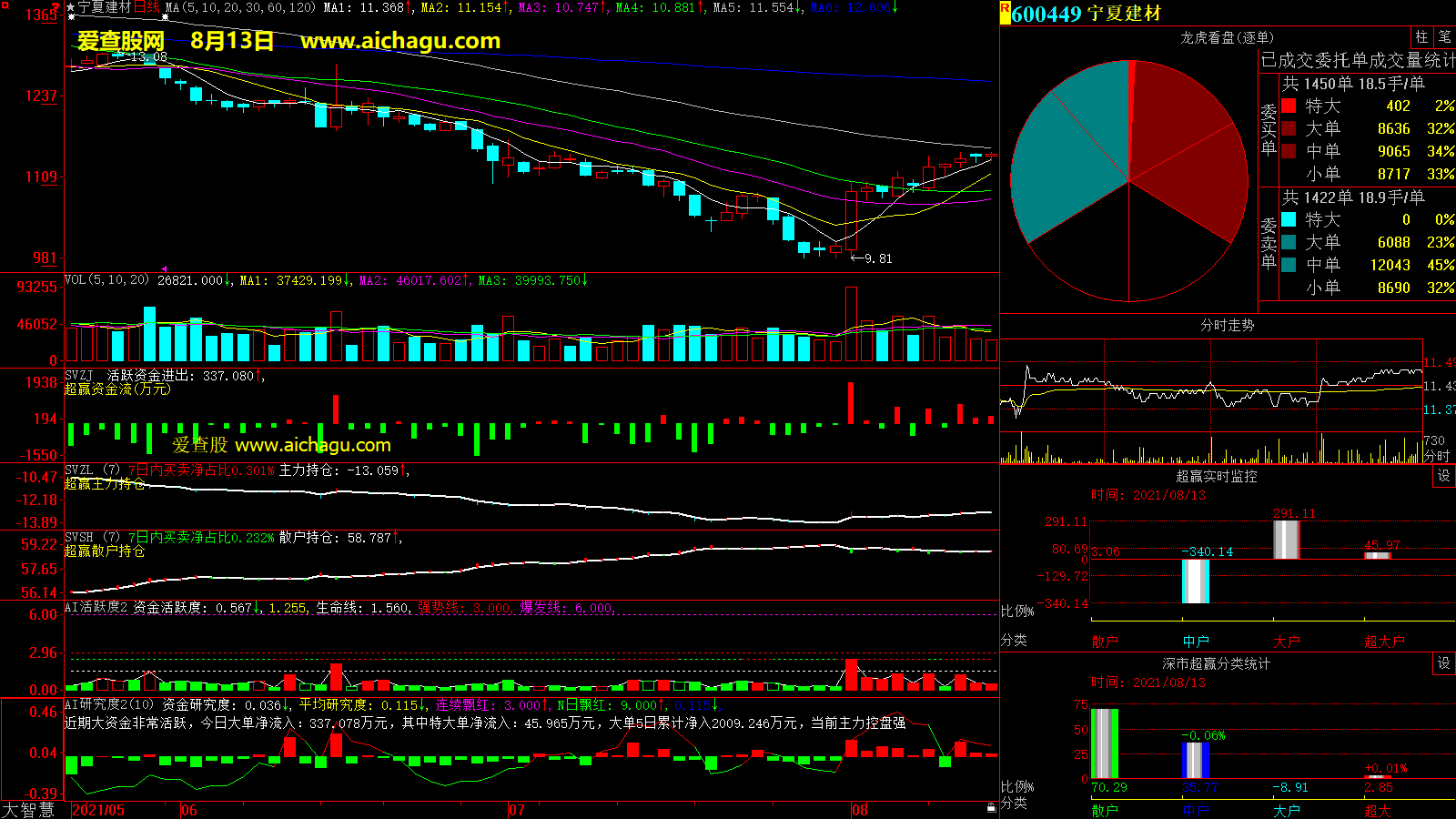Screen dimensions: 1456x819
Task: Click the 08 month marker on timeline
Action: [x=860, y=810]
